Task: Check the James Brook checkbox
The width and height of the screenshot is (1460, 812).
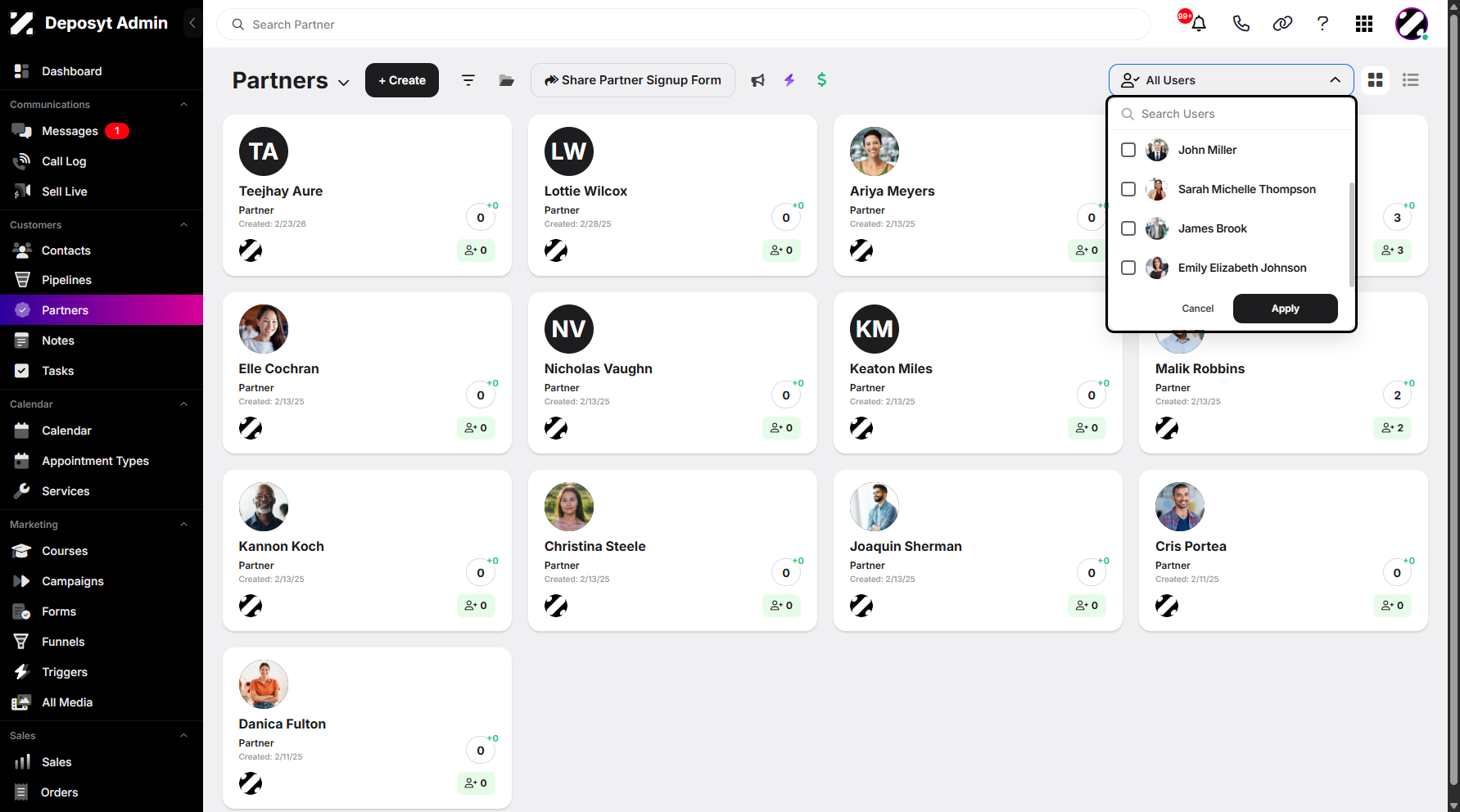Action: pyautogui.click(x=1128, y=228)
